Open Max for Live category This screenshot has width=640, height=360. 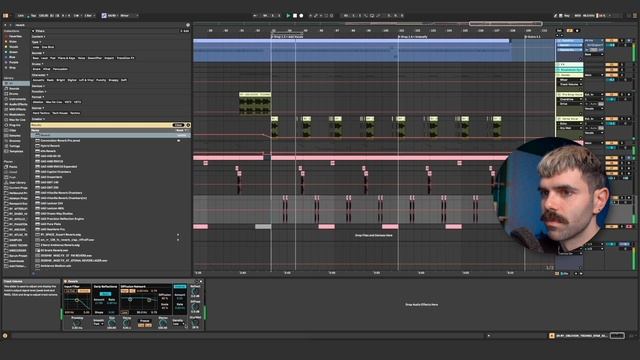17,120
